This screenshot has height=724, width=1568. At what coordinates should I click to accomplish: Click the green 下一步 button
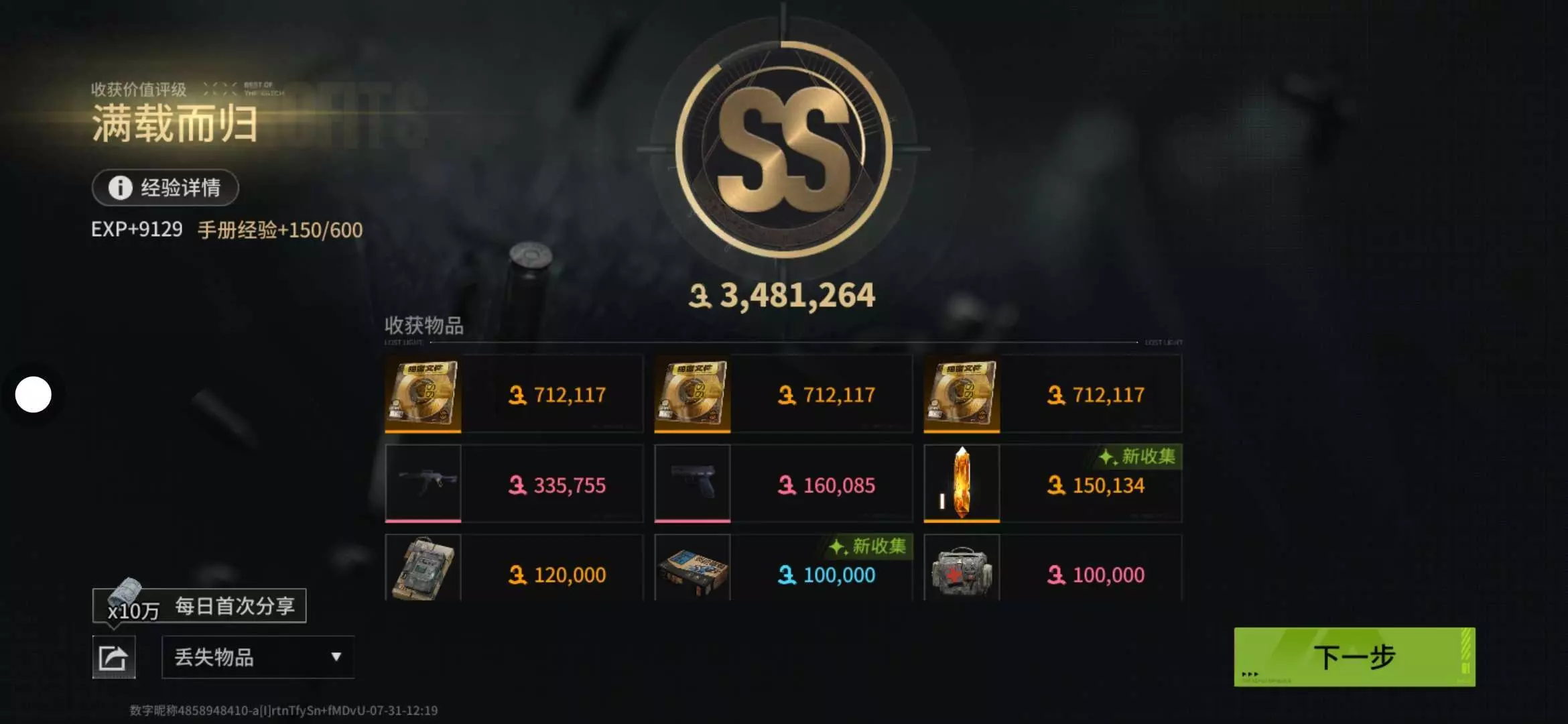click(x=1354, y=657)
